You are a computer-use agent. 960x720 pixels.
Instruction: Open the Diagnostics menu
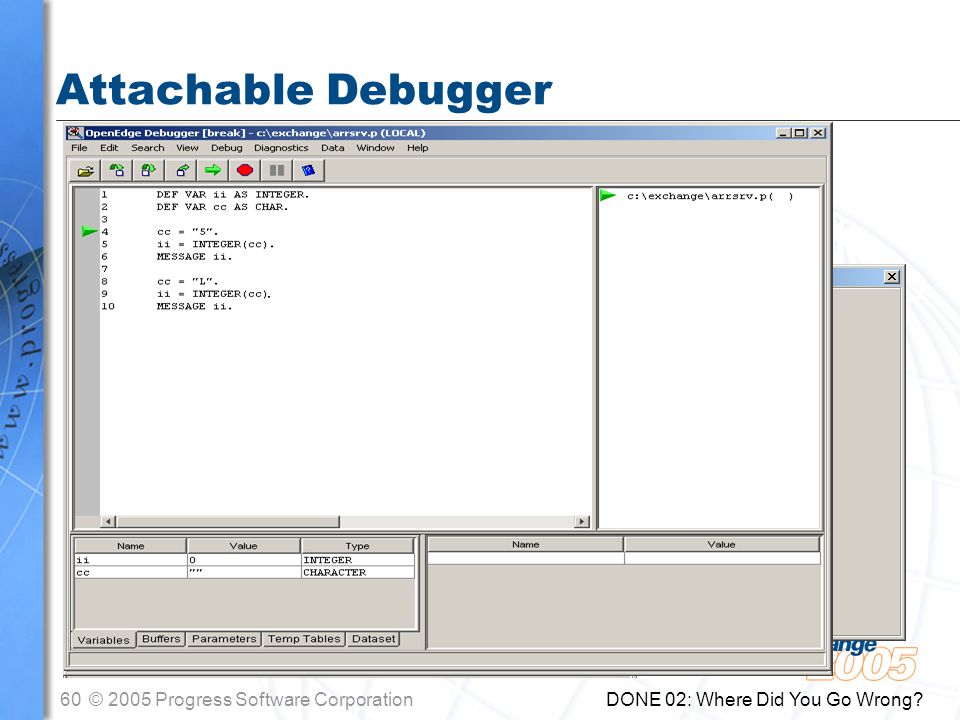point(281,148)
